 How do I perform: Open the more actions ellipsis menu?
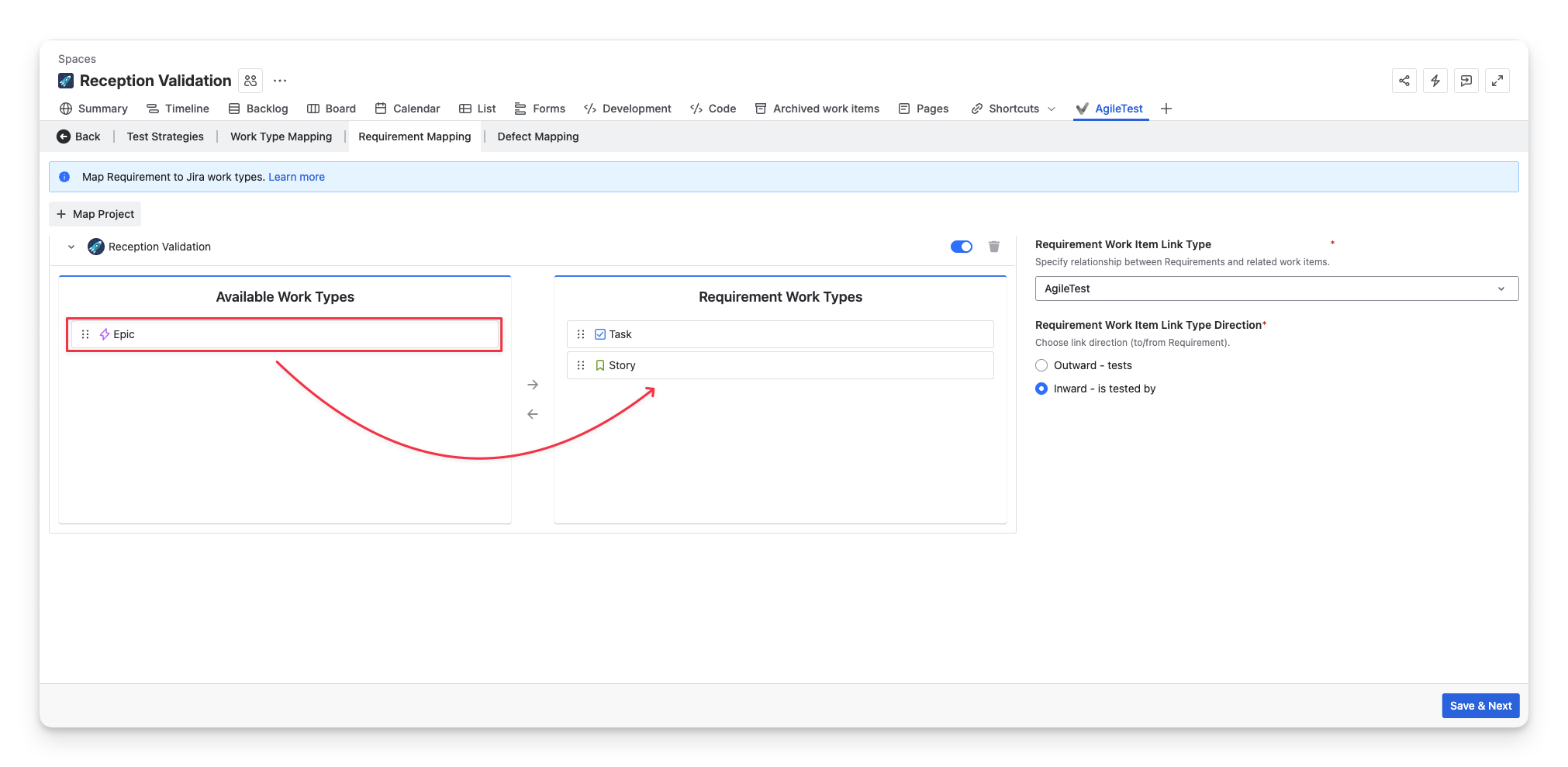[x=280, y=81]
